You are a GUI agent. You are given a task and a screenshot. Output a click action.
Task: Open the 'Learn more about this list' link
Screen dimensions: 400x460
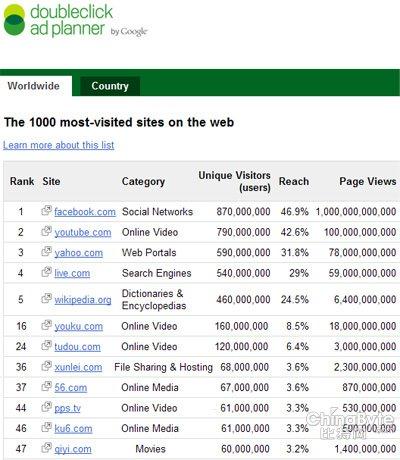click(59, 145)
